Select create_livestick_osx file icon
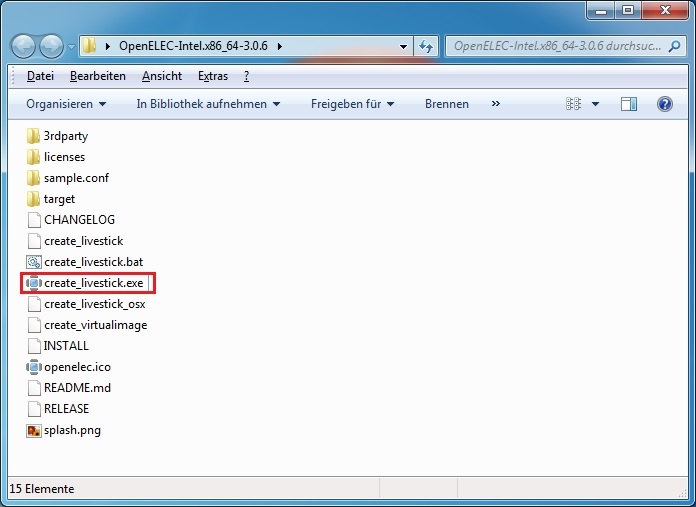Screen dimensions: 696x507 (x=34, y=304)
